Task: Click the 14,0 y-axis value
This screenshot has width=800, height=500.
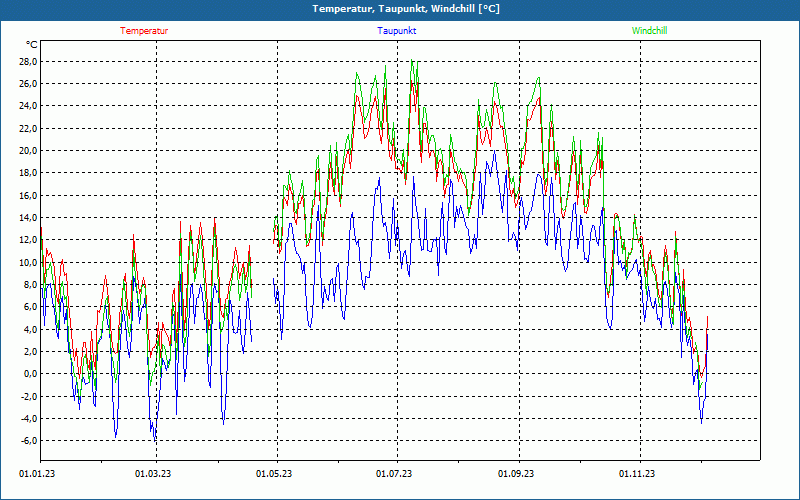Action: 28,218
